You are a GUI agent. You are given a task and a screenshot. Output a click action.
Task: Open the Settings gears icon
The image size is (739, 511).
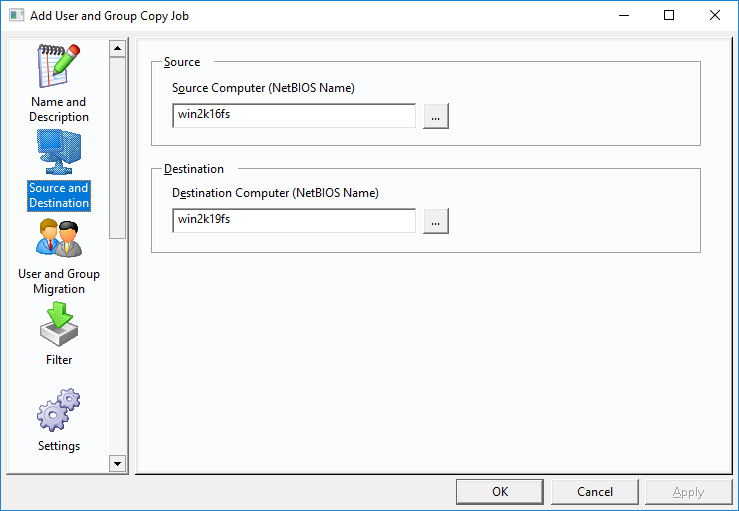[59, 410]
